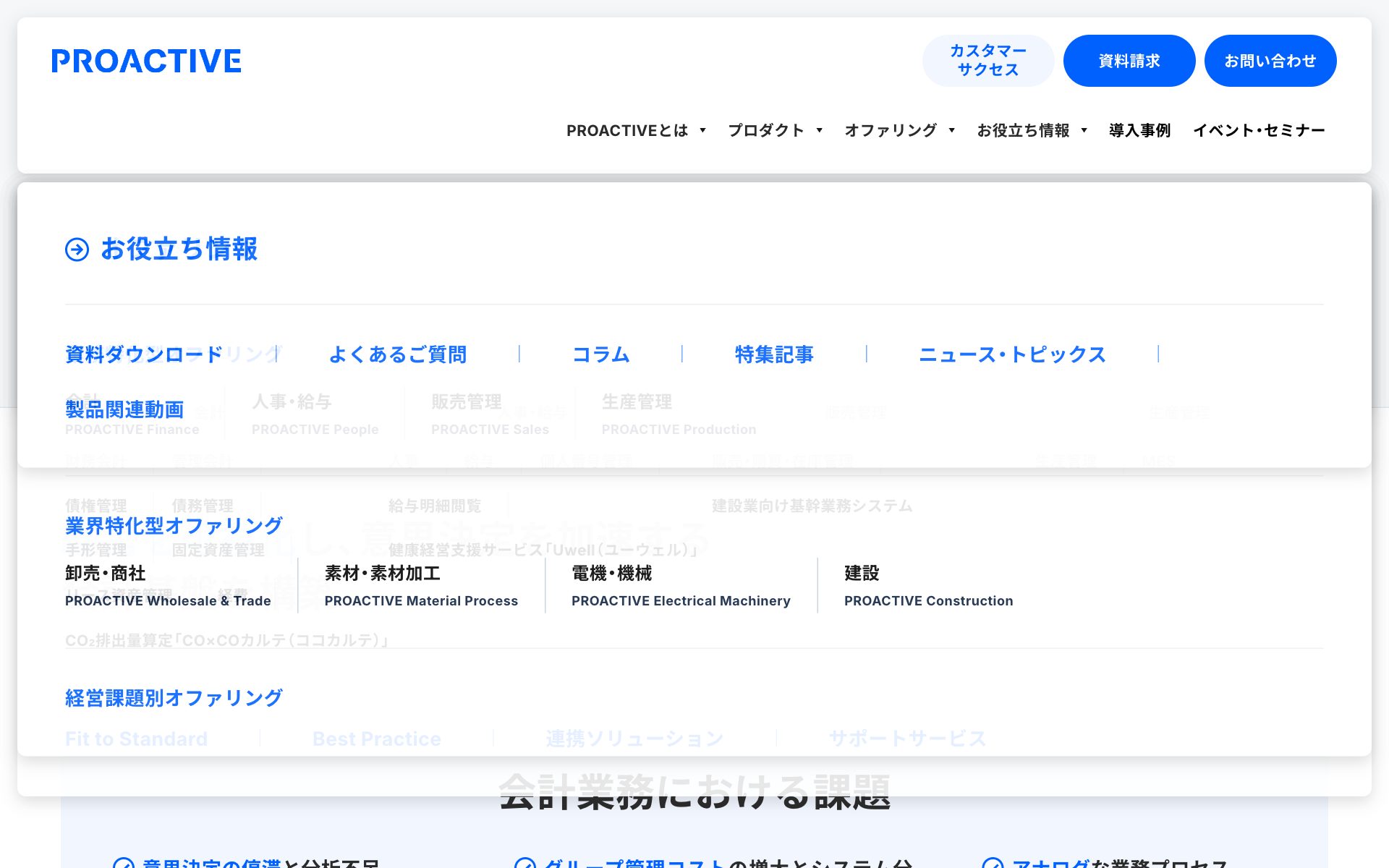Click the 資料請求 button

(x=1129, y=61)
